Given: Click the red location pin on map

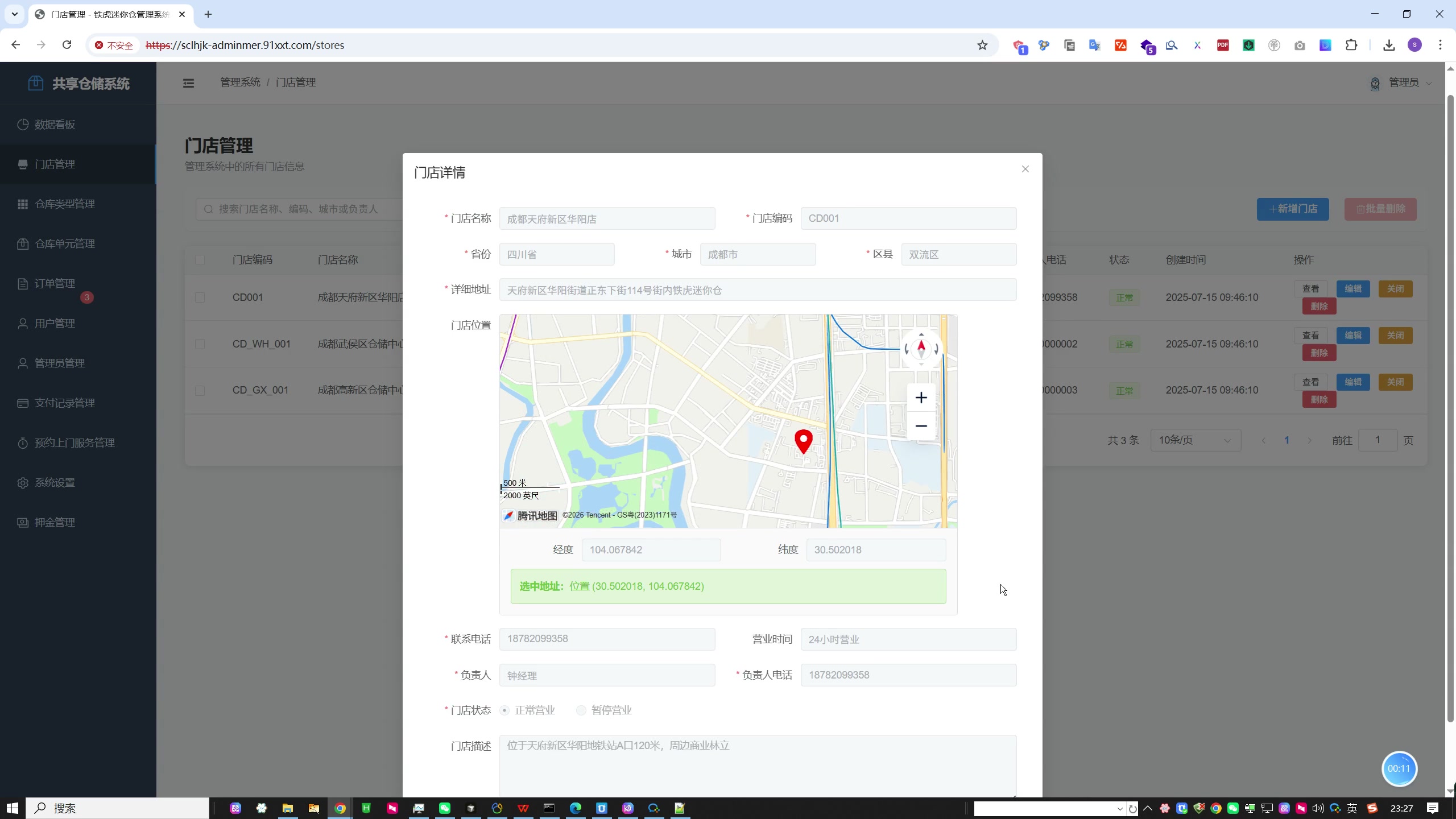Looking at the screenshot, I should click(803, 440).
